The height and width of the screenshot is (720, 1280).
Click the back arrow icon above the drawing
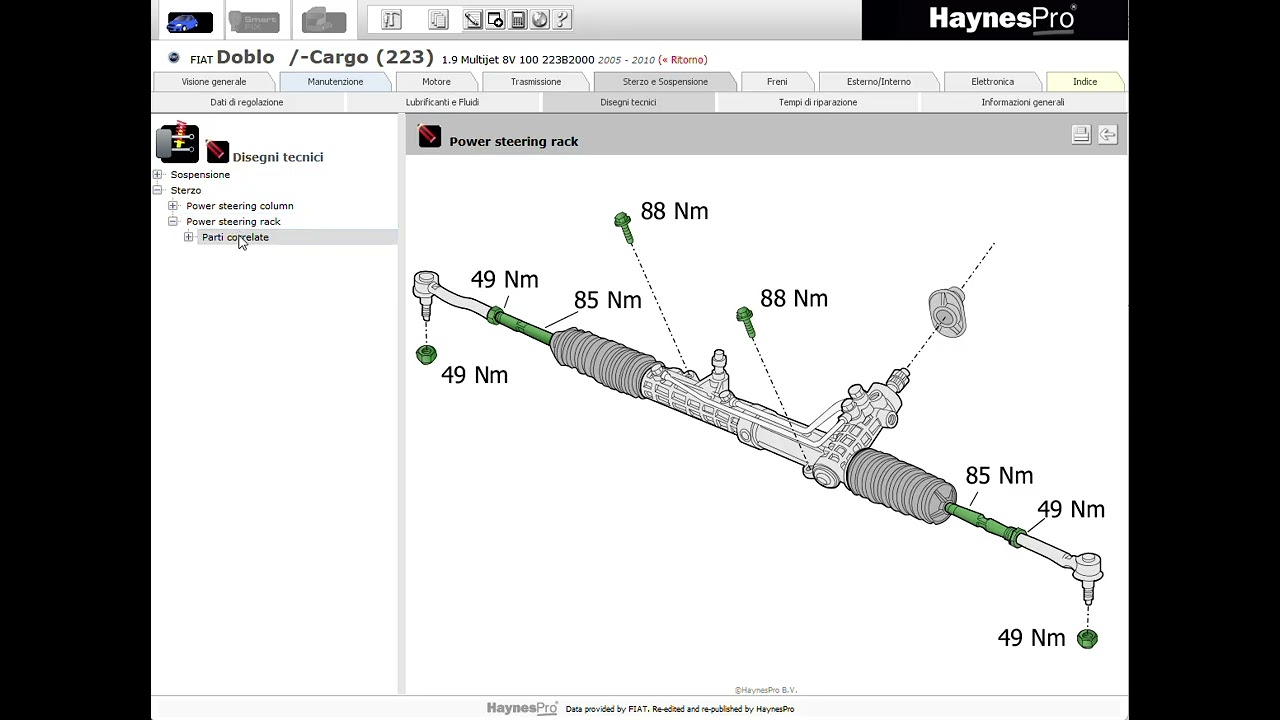1107,135
